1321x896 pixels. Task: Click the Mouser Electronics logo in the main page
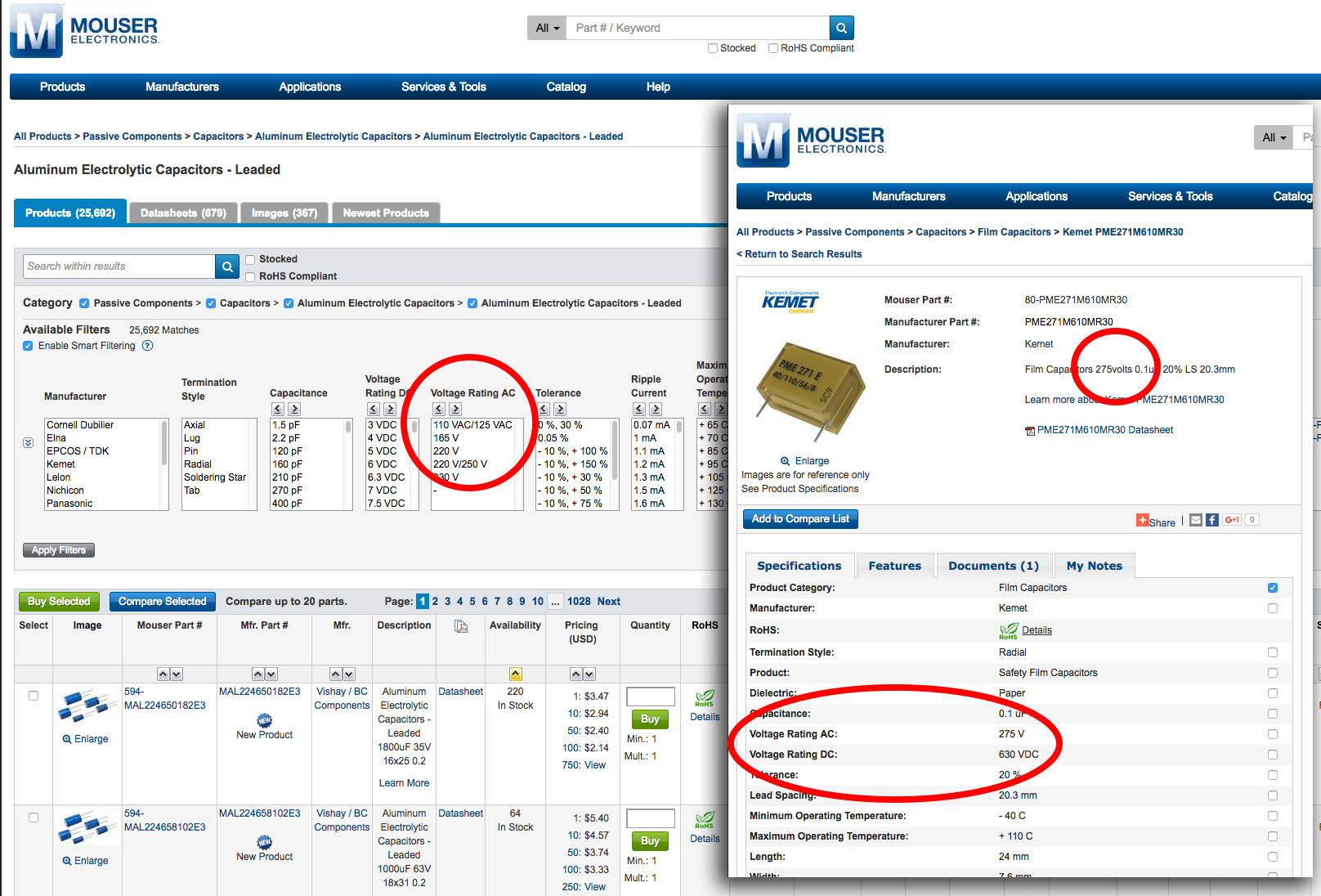click(85, 31)
